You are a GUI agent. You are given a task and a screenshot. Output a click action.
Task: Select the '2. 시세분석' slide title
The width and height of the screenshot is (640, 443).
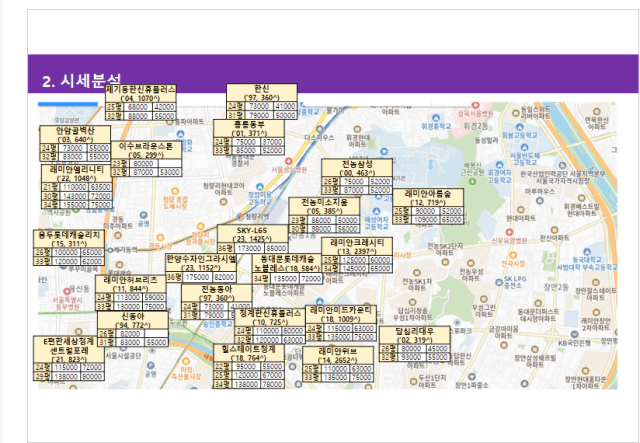click(x=82, y=80)
